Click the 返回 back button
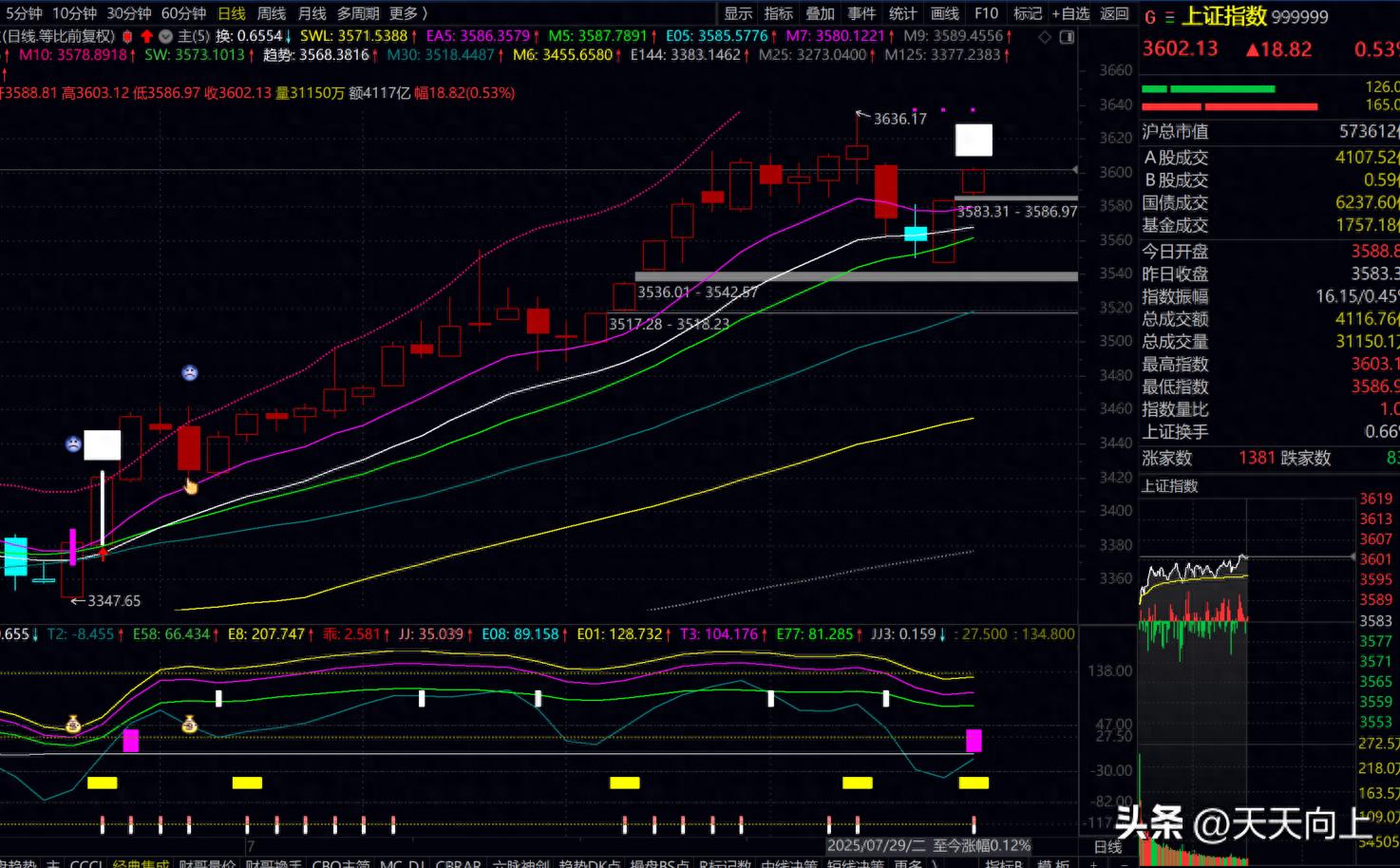 click(x=1114, y=13)
